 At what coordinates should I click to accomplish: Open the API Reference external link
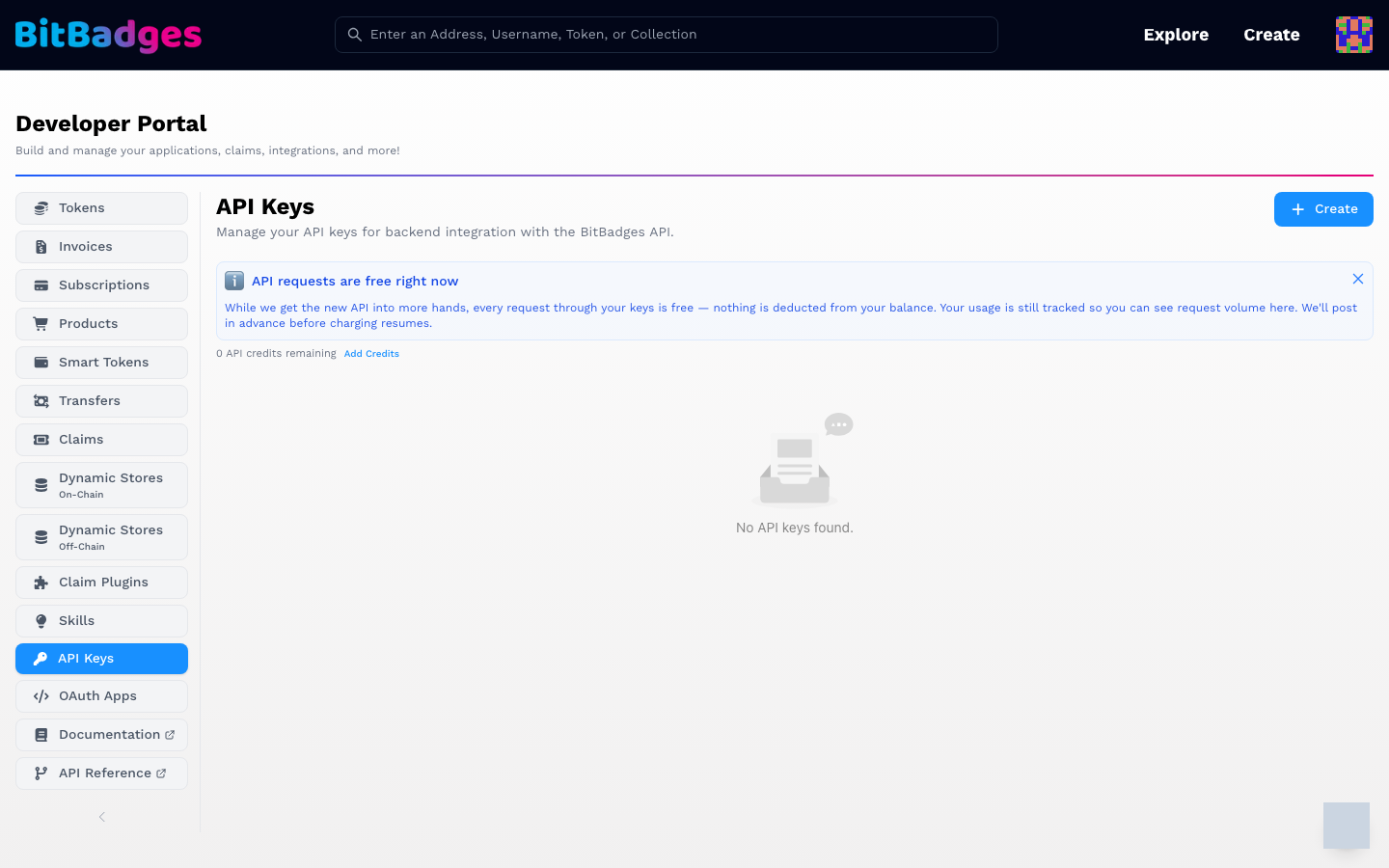(x=101, y=773)
